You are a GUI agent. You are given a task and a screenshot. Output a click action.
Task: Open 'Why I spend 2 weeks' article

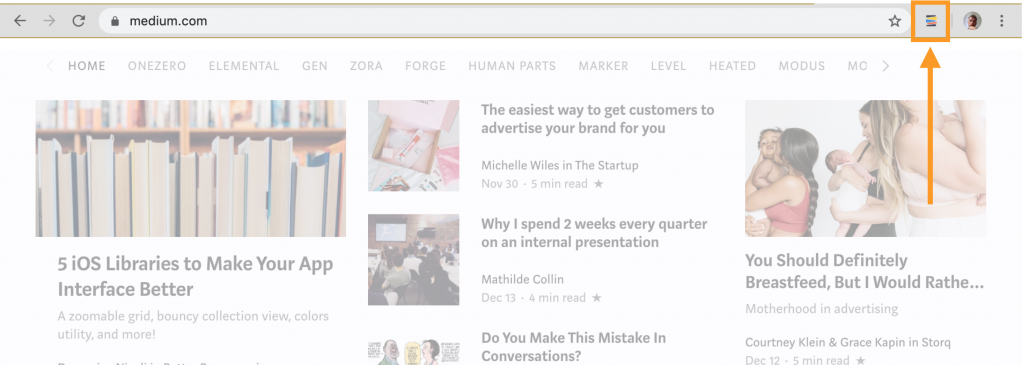point(594,233)
